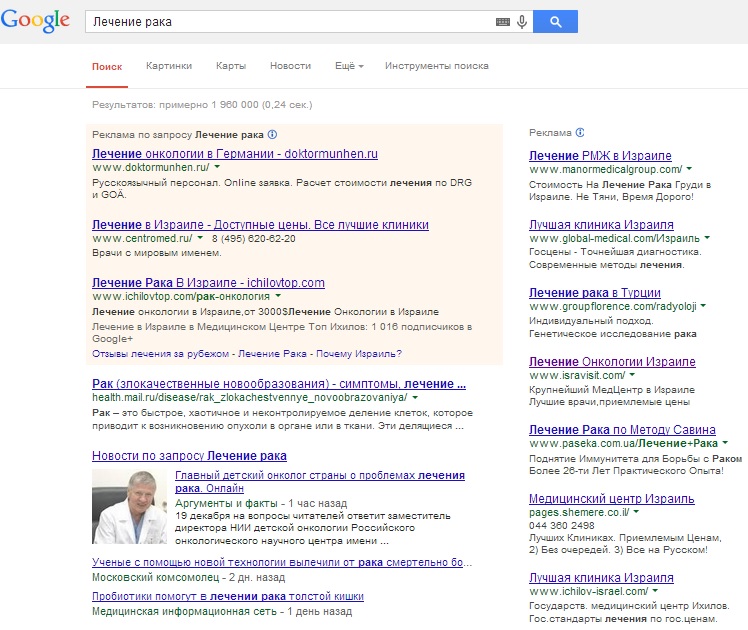Viewport: 748px width, 630px height.
Task: Expand the Ещё menu
Action: [349, 66]
